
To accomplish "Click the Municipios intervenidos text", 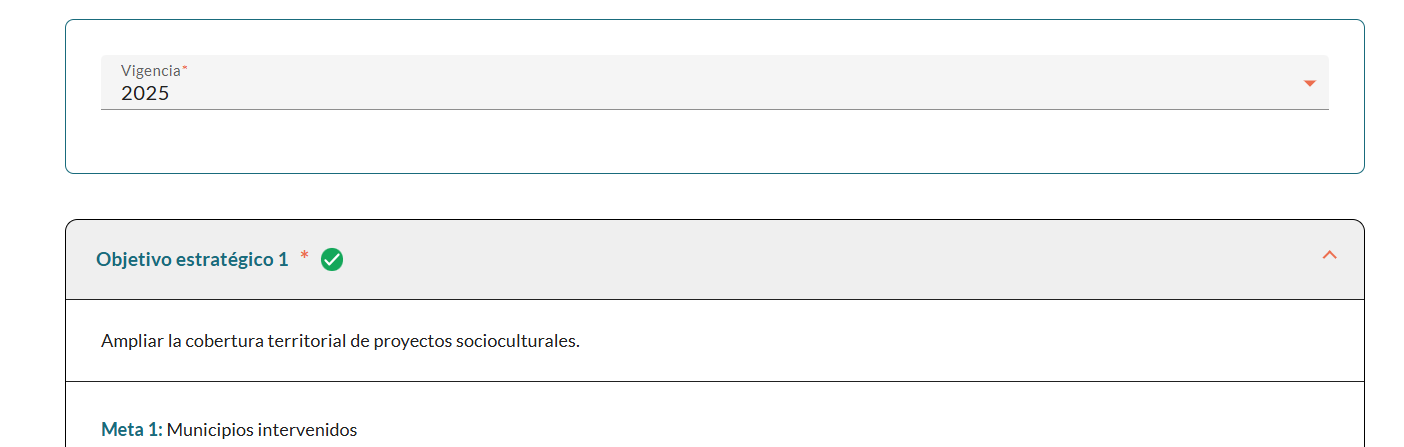I will (261, 430).
